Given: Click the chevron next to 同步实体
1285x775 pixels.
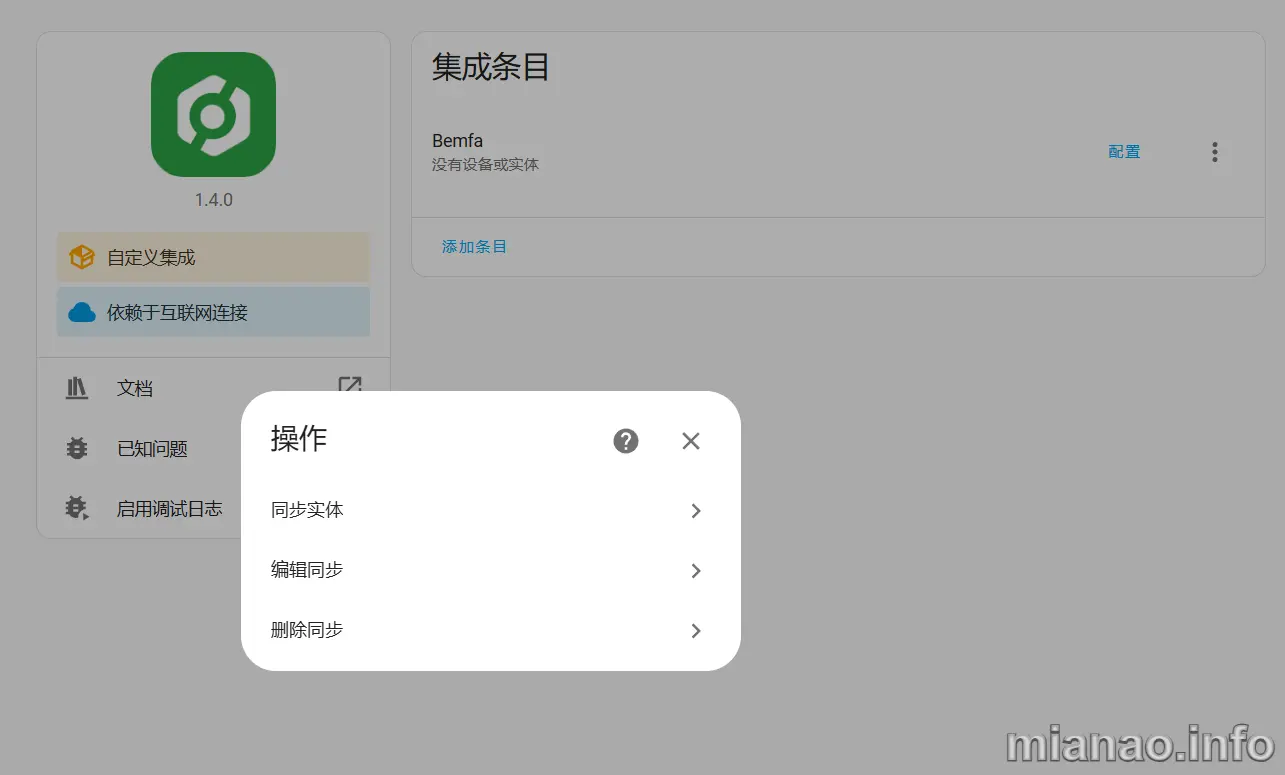Looking at the screenshot, I should [x=696, y=511].
